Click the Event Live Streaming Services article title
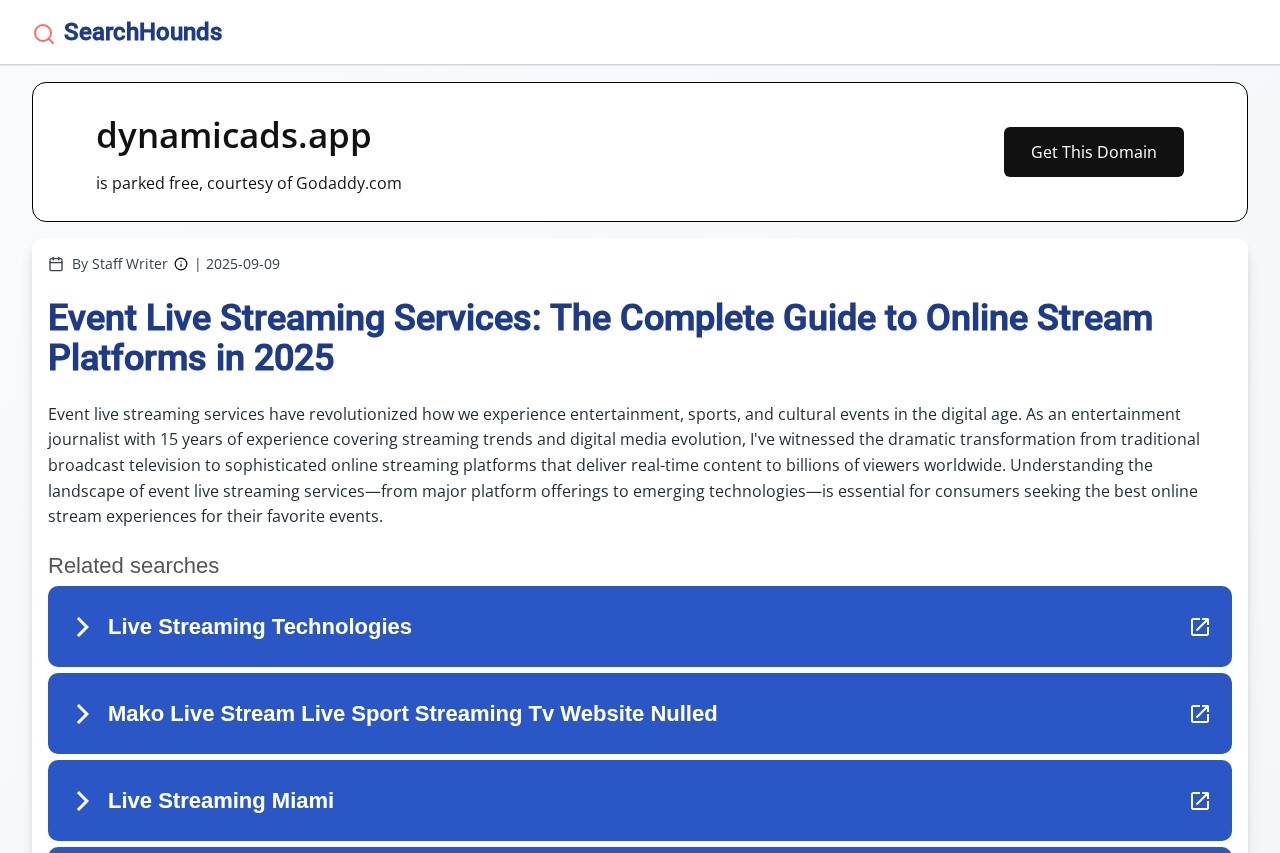The height and width of the screenshot is (853, 1280). 600,338
